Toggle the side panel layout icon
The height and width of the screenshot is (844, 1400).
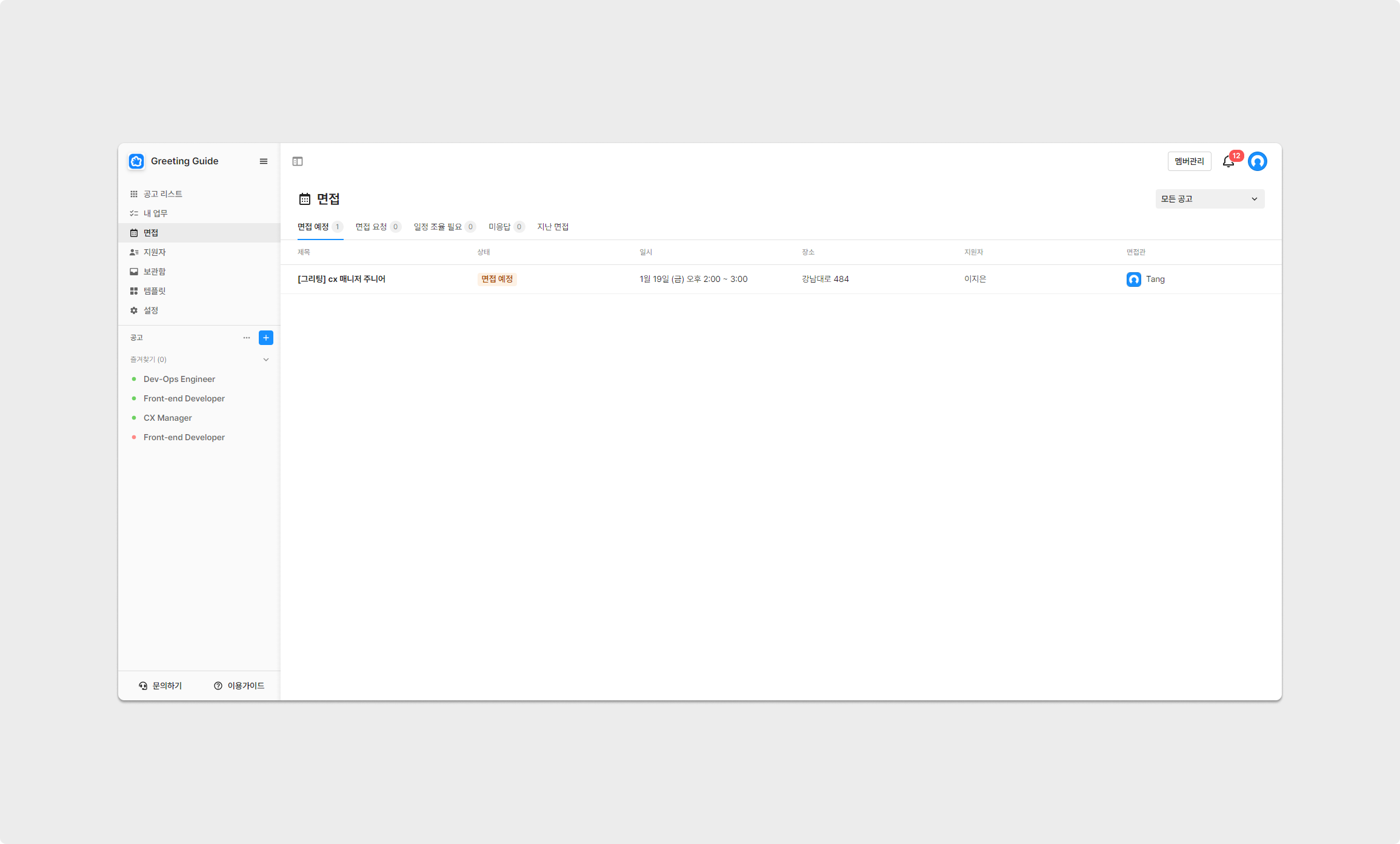point(298,161)
